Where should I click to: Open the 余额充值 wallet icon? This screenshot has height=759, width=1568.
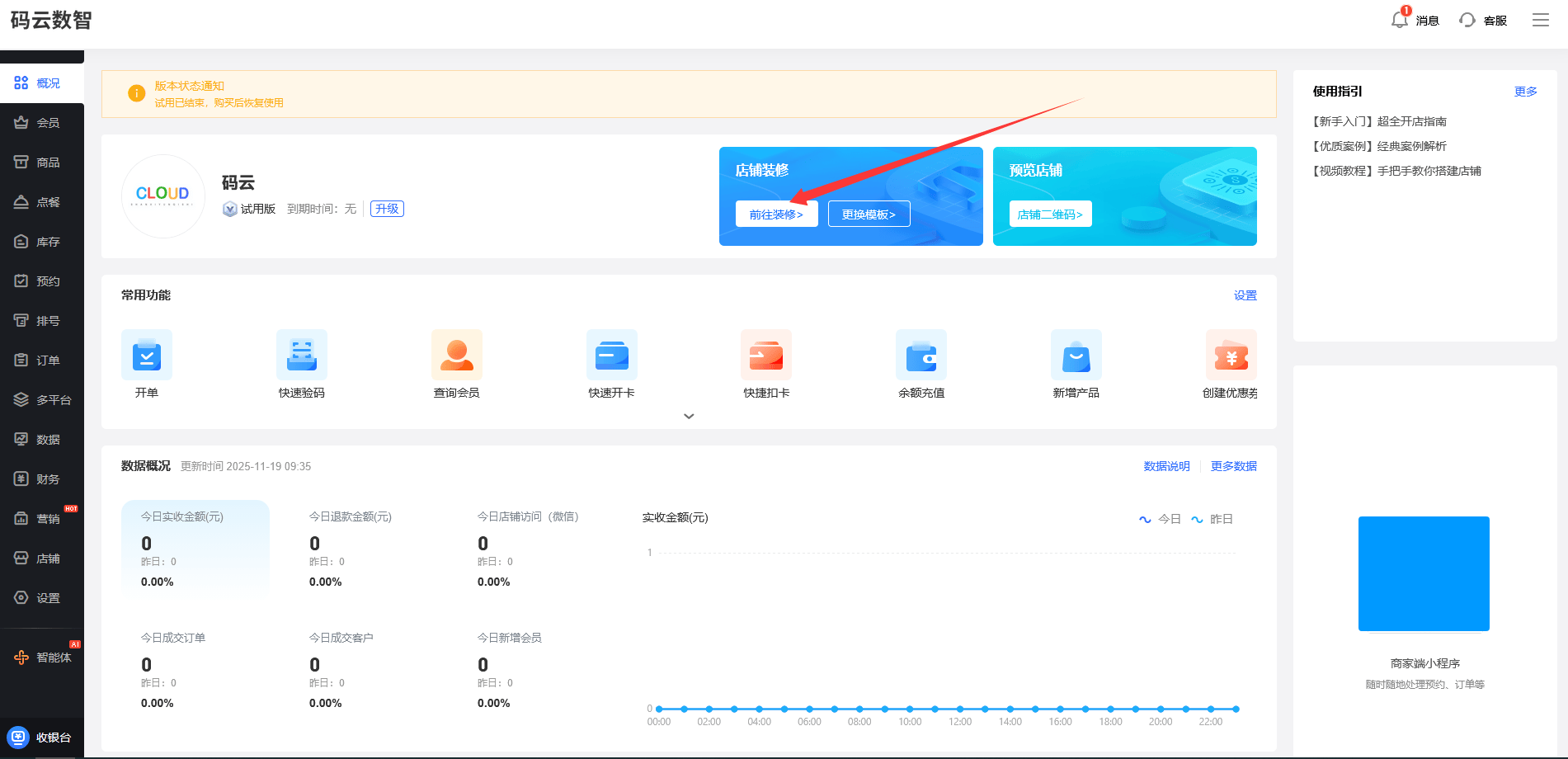tap(921, 355)
